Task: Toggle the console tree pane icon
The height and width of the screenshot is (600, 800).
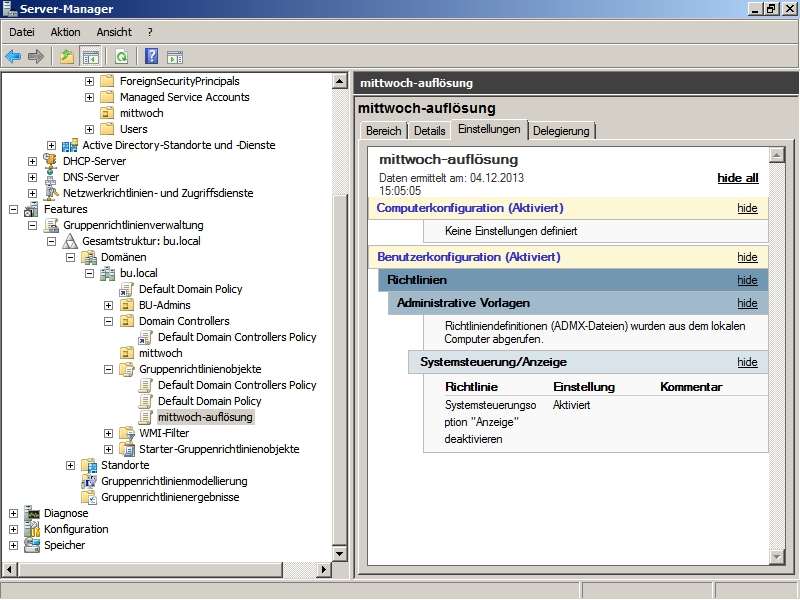Action: point(90,56)
